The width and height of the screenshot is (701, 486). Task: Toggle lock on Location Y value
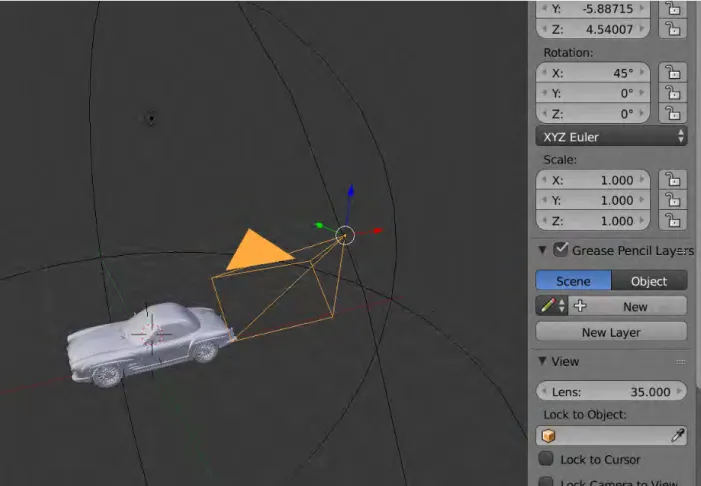click(672, 9)
